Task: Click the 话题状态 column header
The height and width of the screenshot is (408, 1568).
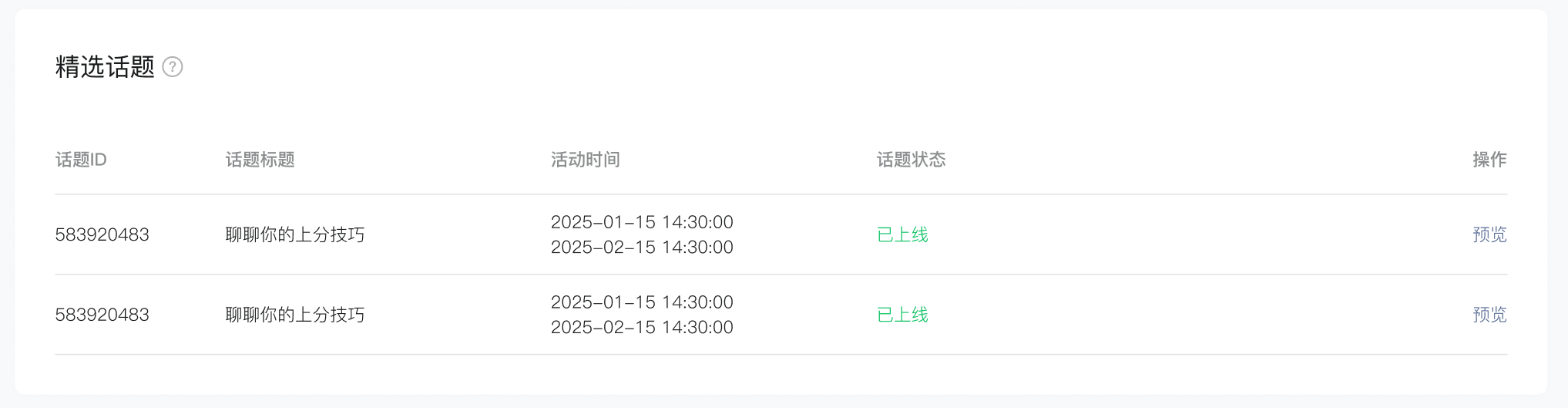Action: coord(911,160)
